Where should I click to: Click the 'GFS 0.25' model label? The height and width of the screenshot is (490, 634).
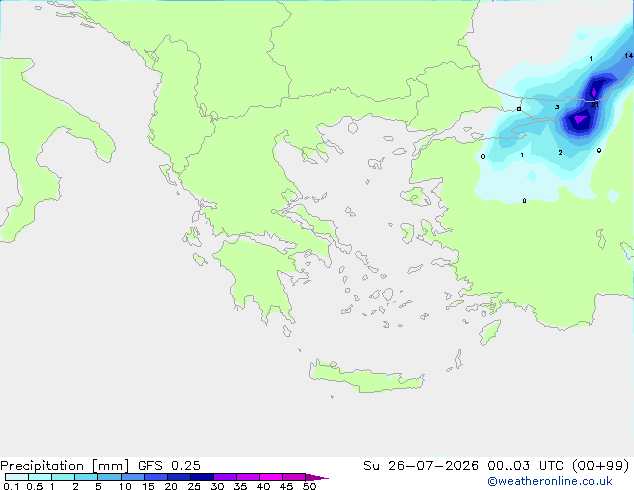[x=169, y=466]
